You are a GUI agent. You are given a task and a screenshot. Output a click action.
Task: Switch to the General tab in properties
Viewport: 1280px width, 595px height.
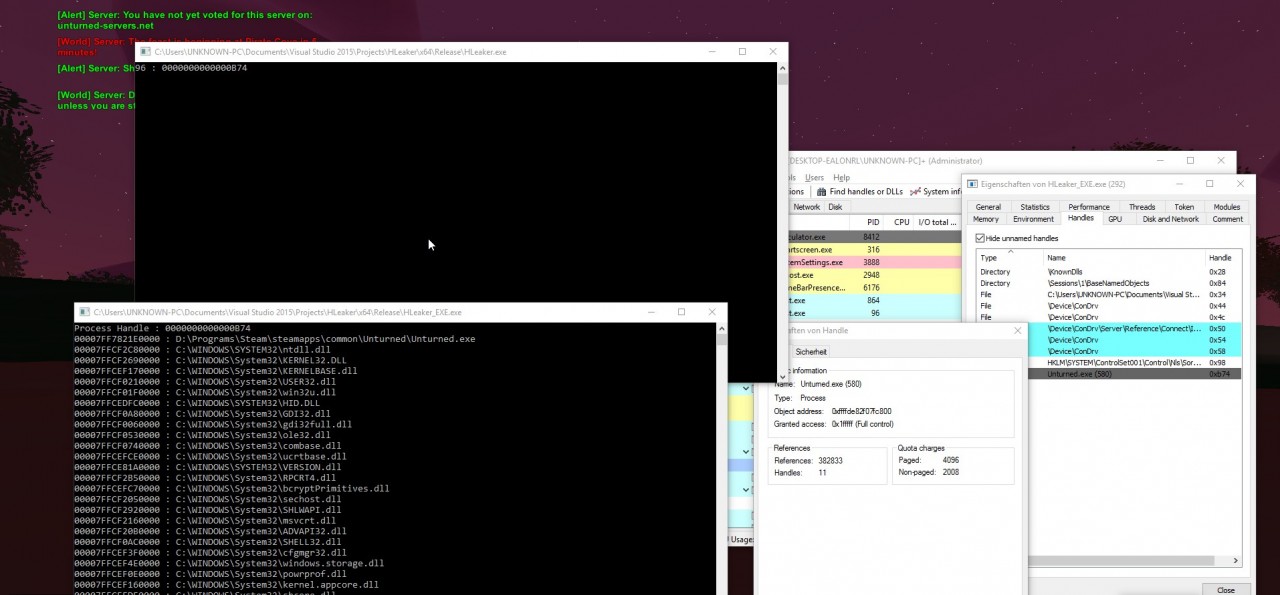(x=988, y=207)
